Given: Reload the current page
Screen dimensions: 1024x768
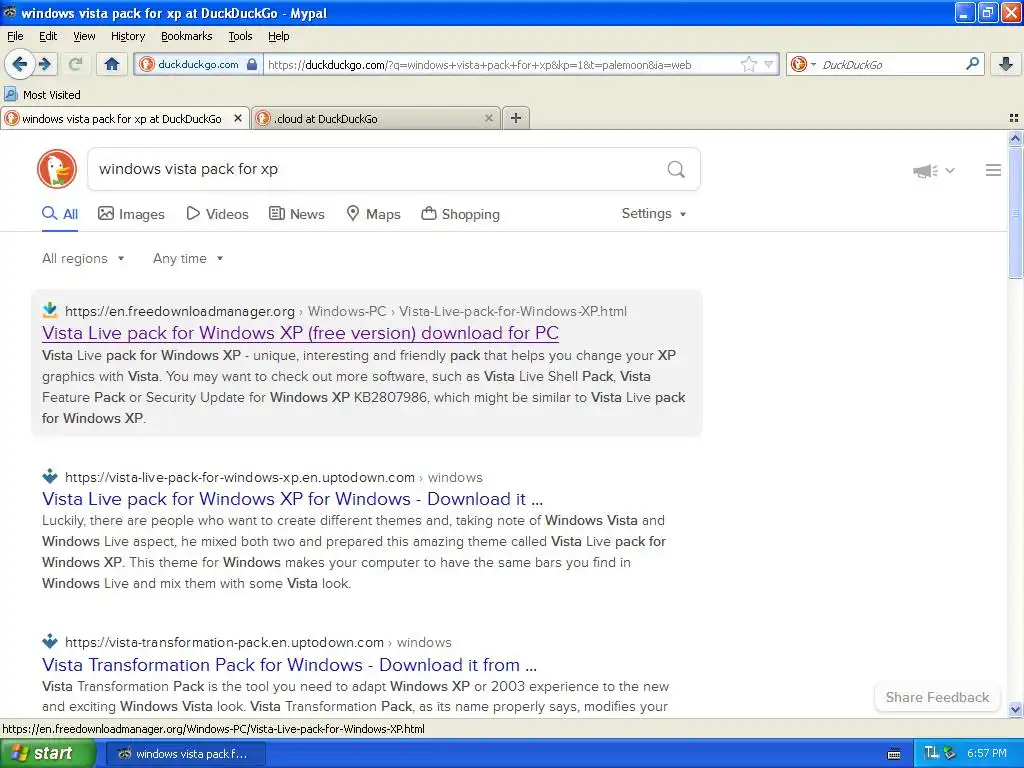Looking at the screenshot, I should click(75, 64).
